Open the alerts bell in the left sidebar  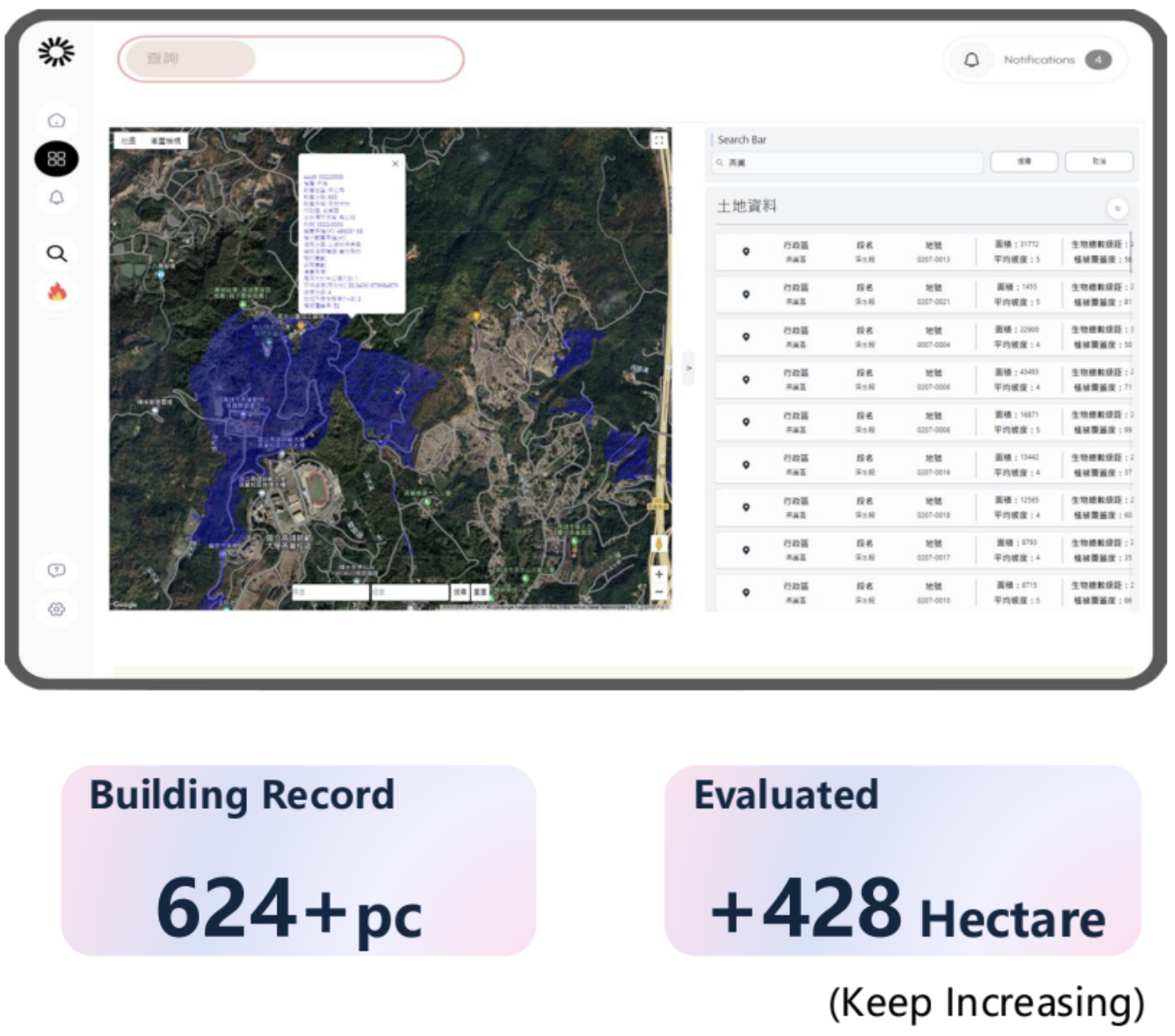(x=56, y=198)
